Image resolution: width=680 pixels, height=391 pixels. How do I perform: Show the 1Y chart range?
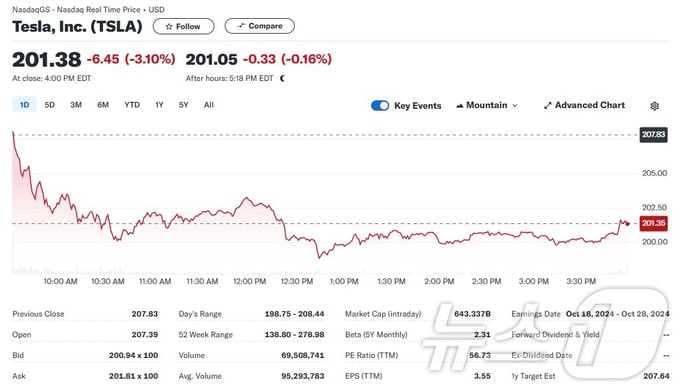[x=159, y=104]
